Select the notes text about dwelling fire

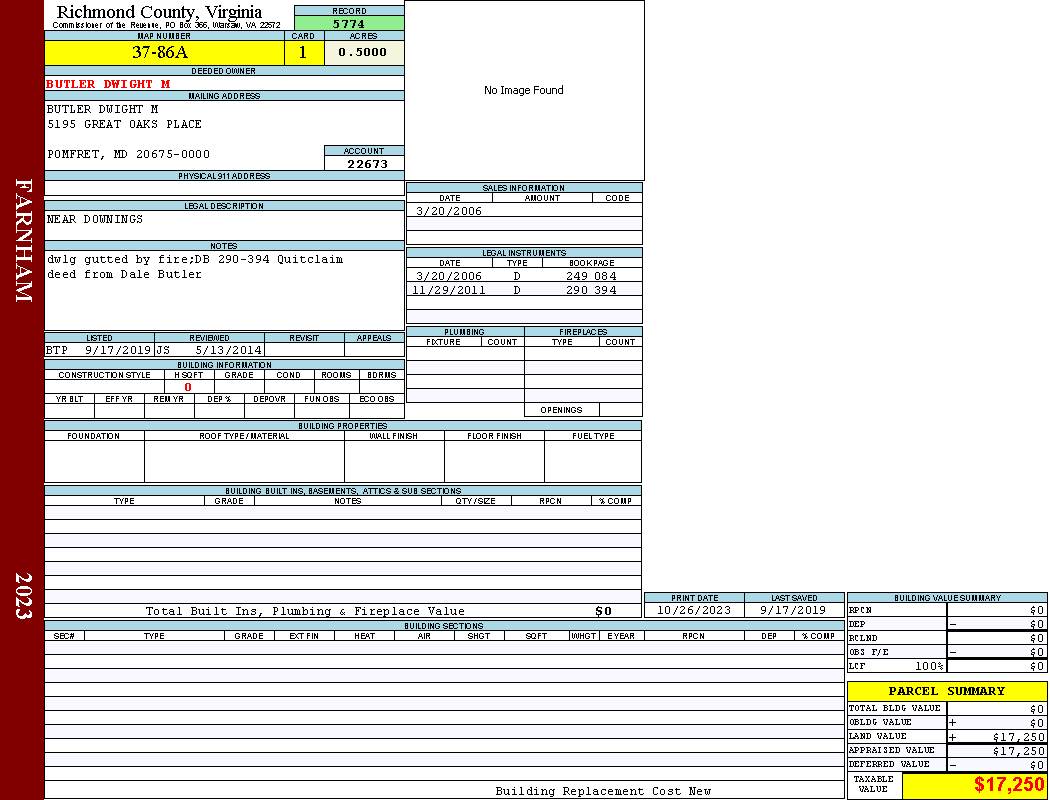coord(195,267)
